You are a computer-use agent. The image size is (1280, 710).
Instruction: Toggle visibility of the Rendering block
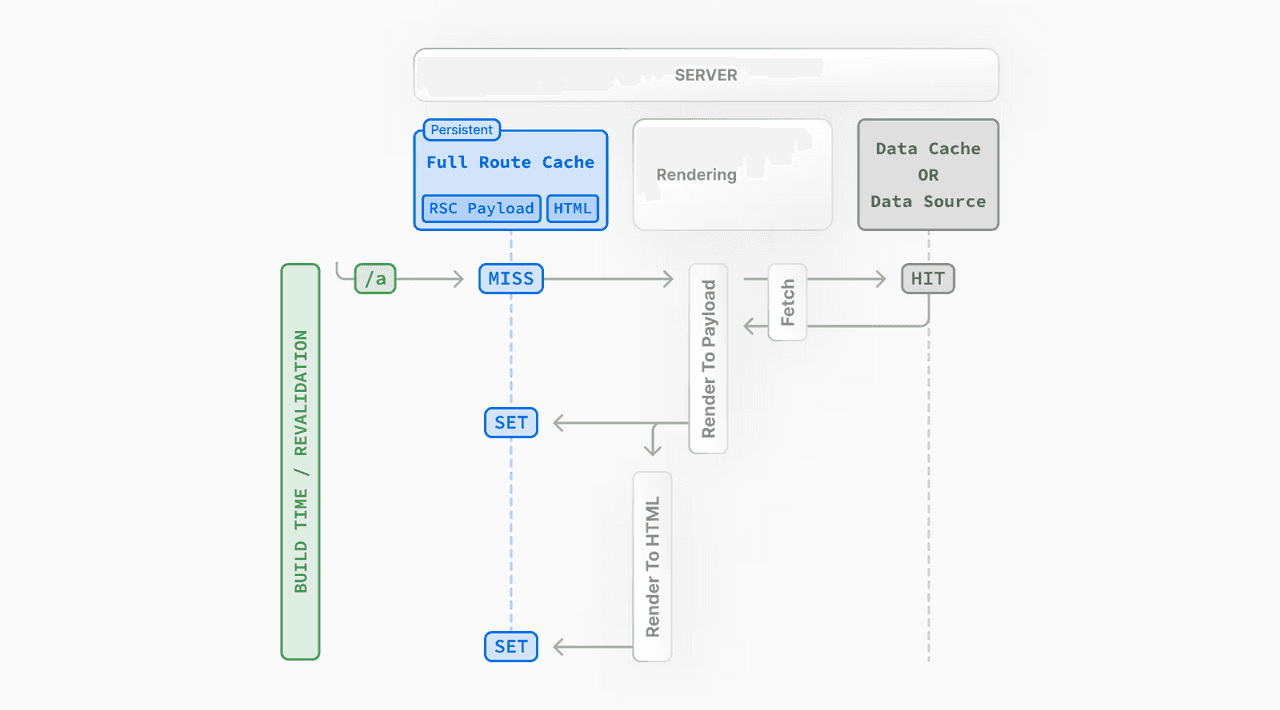point(732,174)
